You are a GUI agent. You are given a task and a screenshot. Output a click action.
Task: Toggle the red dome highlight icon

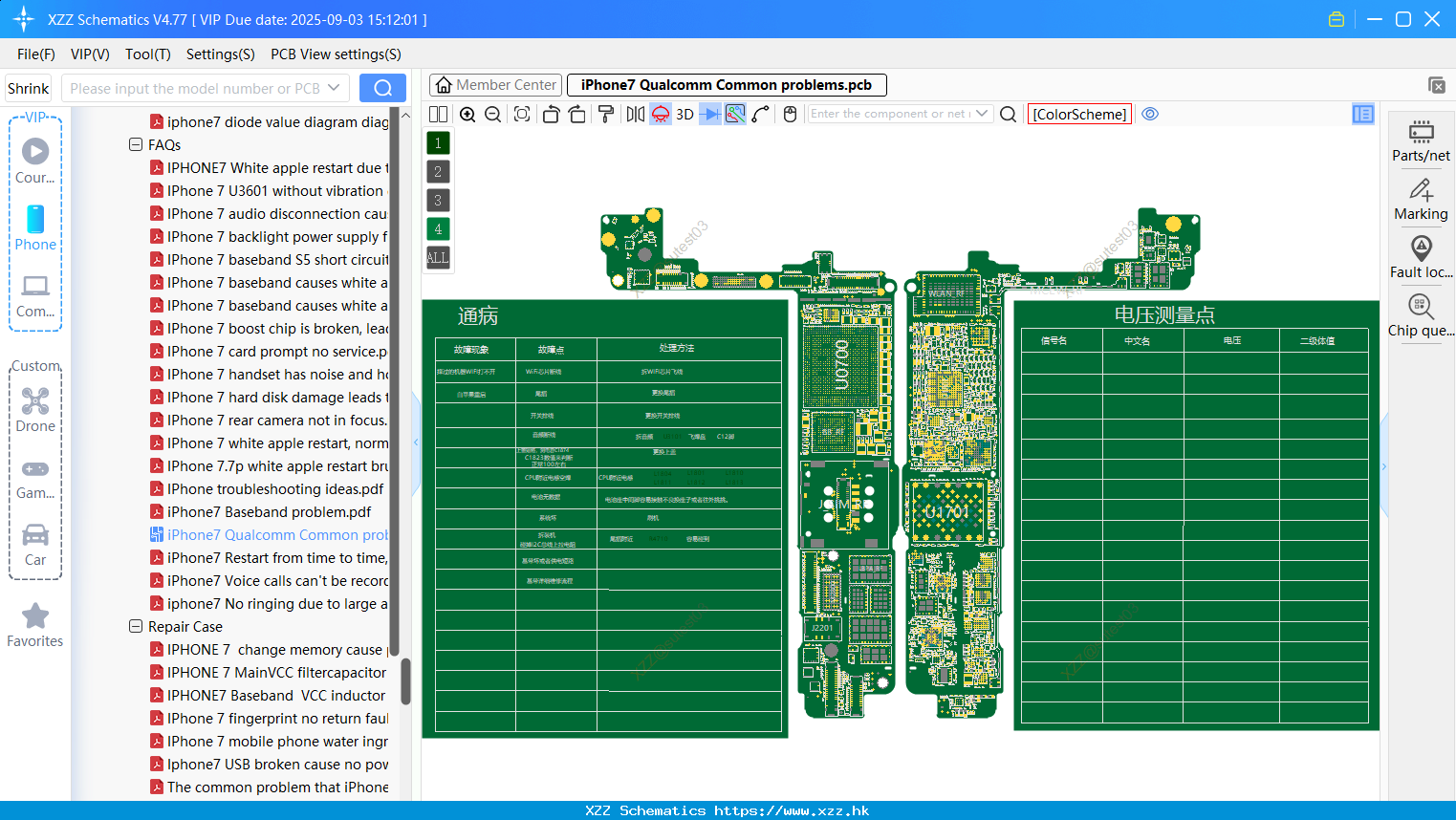(661, 114)
